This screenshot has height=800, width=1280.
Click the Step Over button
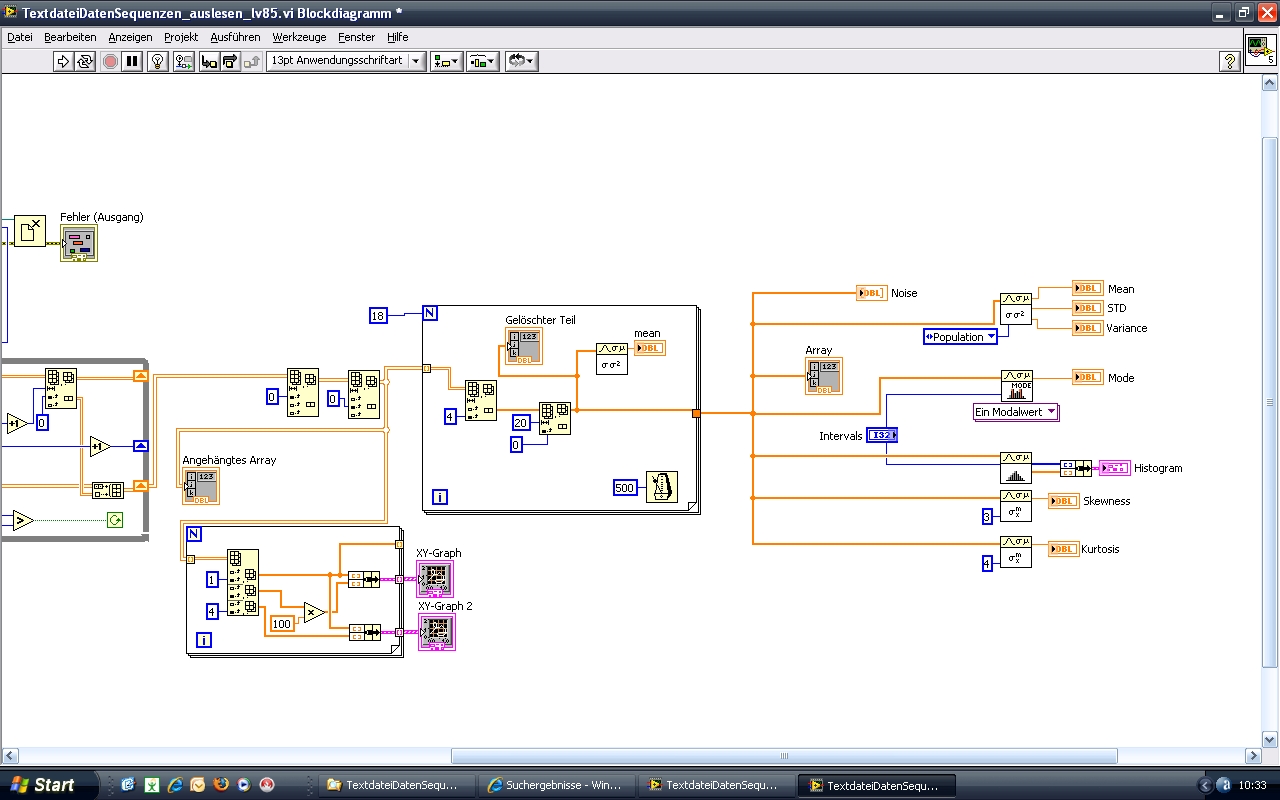[231, 61]
